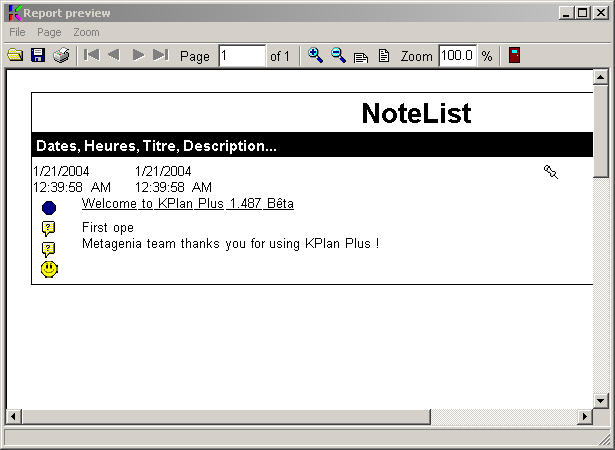This screenshot has width=615, height=450.
Task: Zoom in with the plus magnifier icon
Action: (x=315, y=55)
